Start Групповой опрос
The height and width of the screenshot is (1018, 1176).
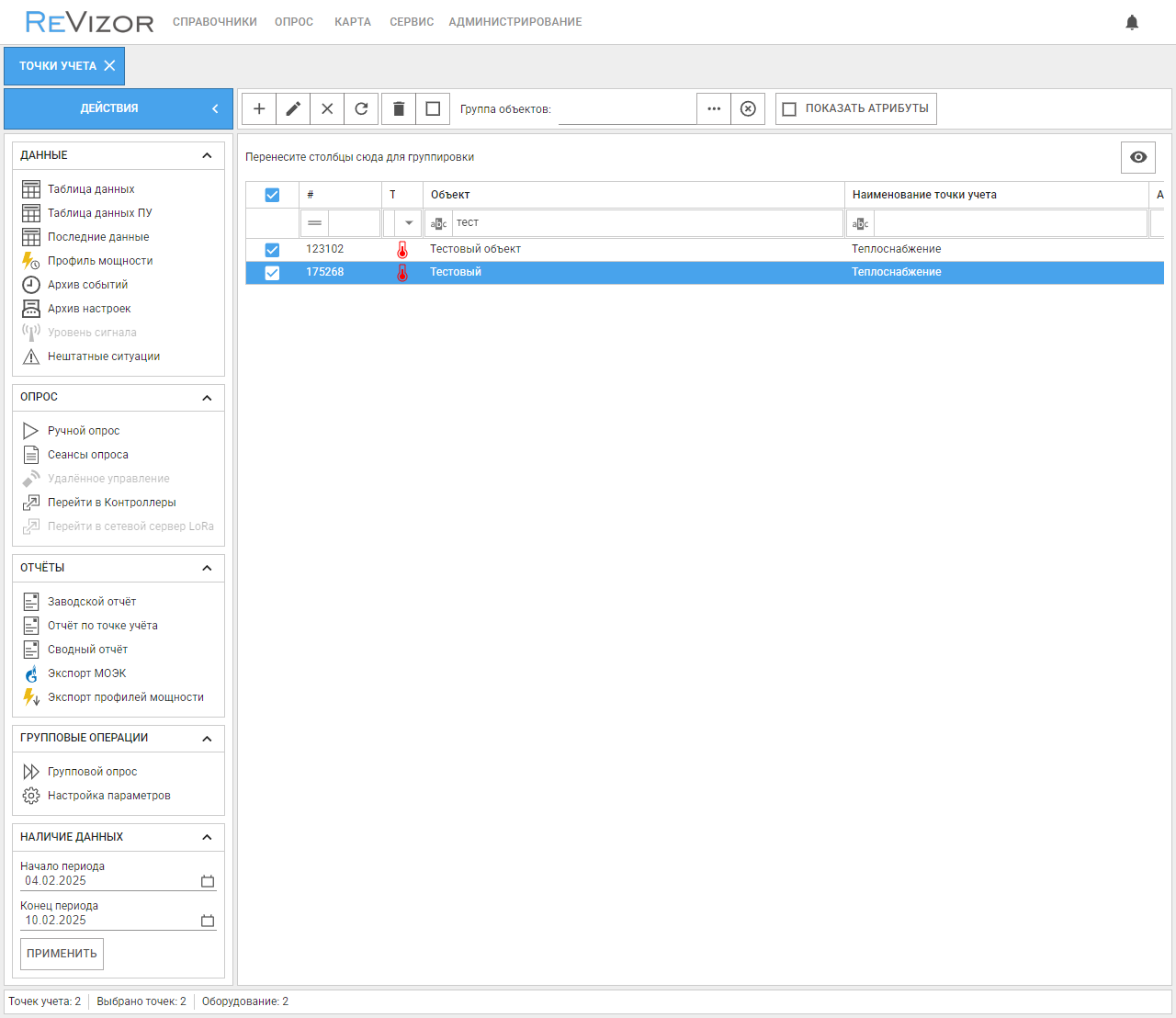tap(92, 772)
